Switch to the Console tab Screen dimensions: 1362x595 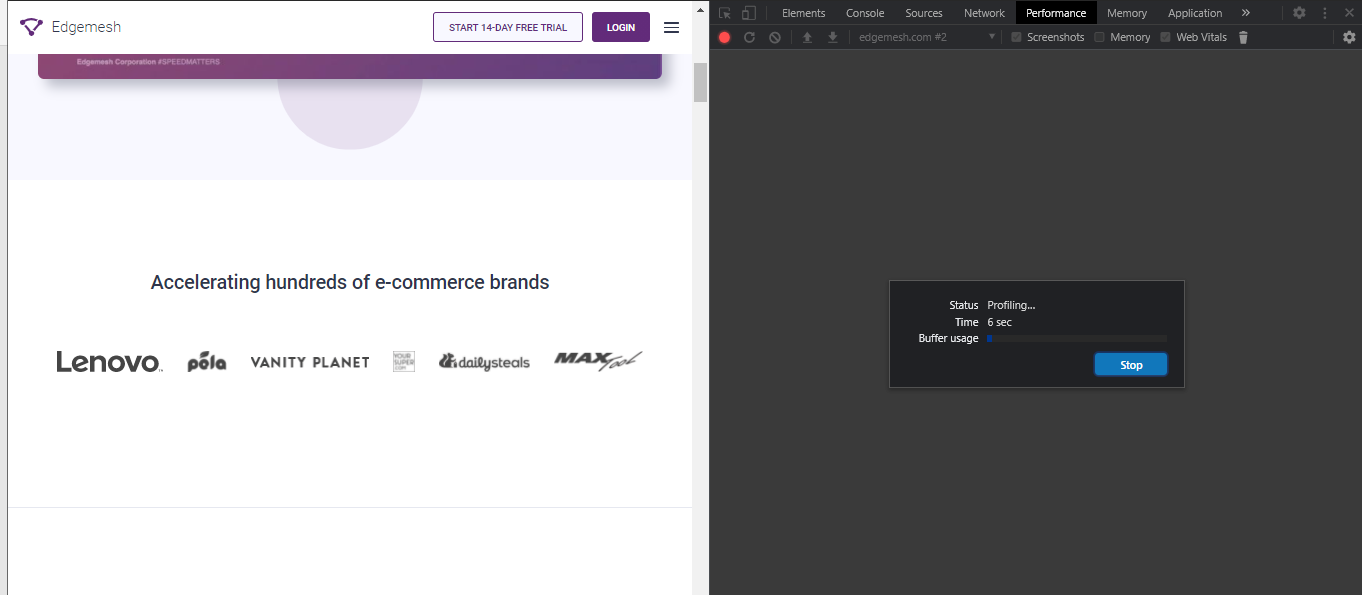click(865, 13)
